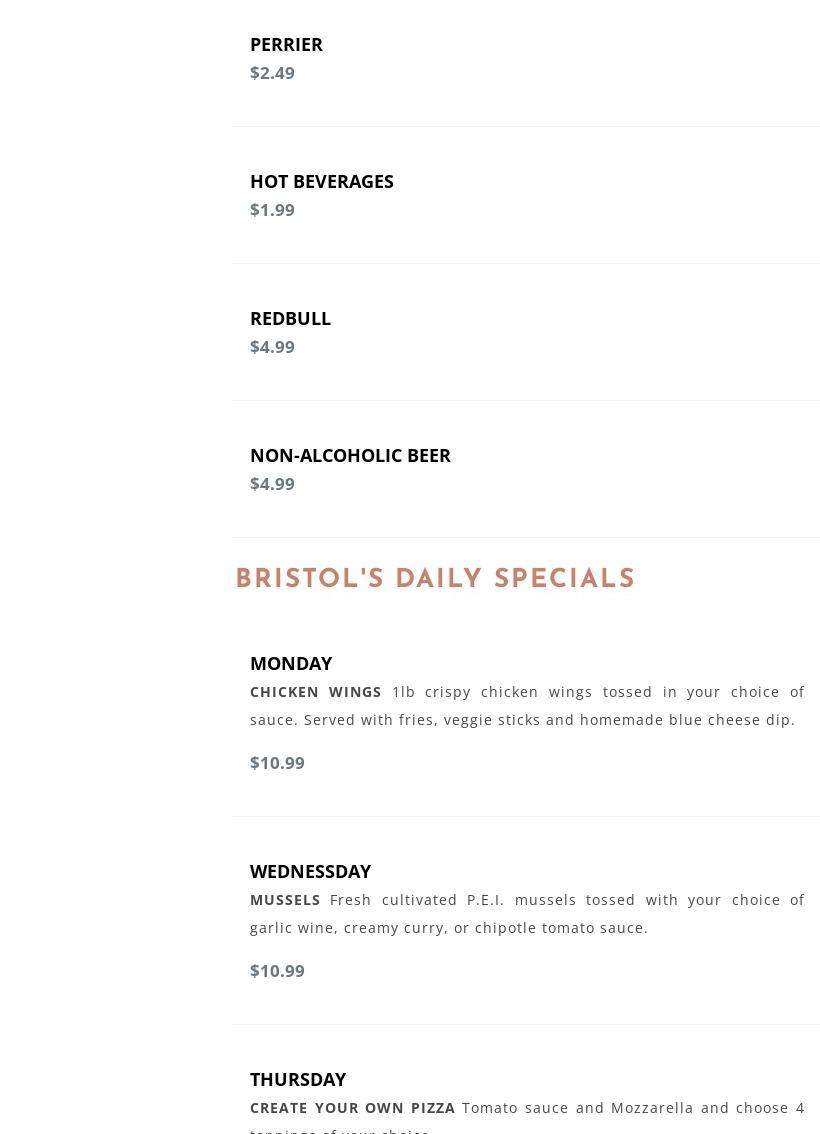Select the CHICKEN WINGS bold label
Screen dimensions: 820x1134
pyautogui.click(x=316, y=692)
